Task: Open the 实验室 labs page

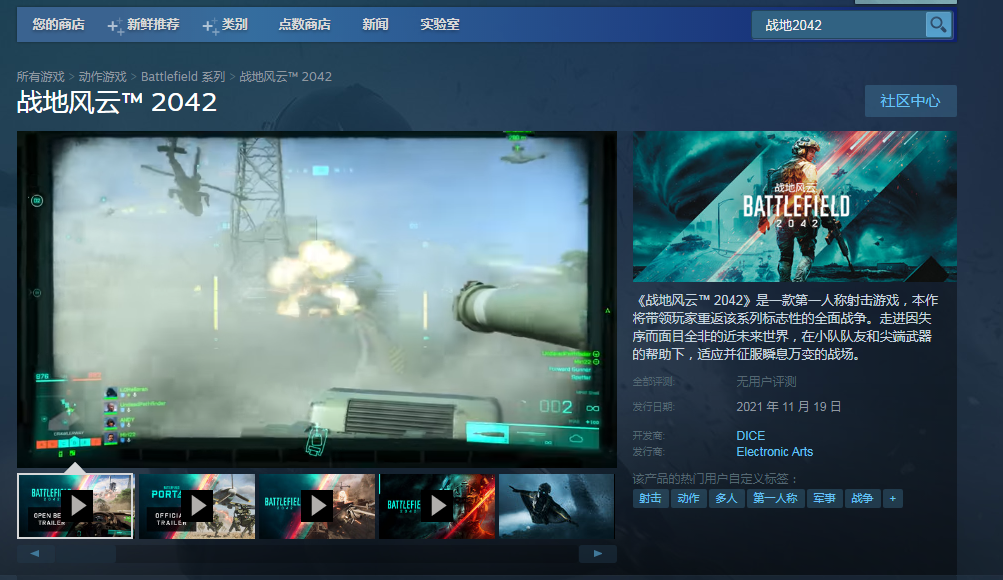Action: [x=439, y=24]
